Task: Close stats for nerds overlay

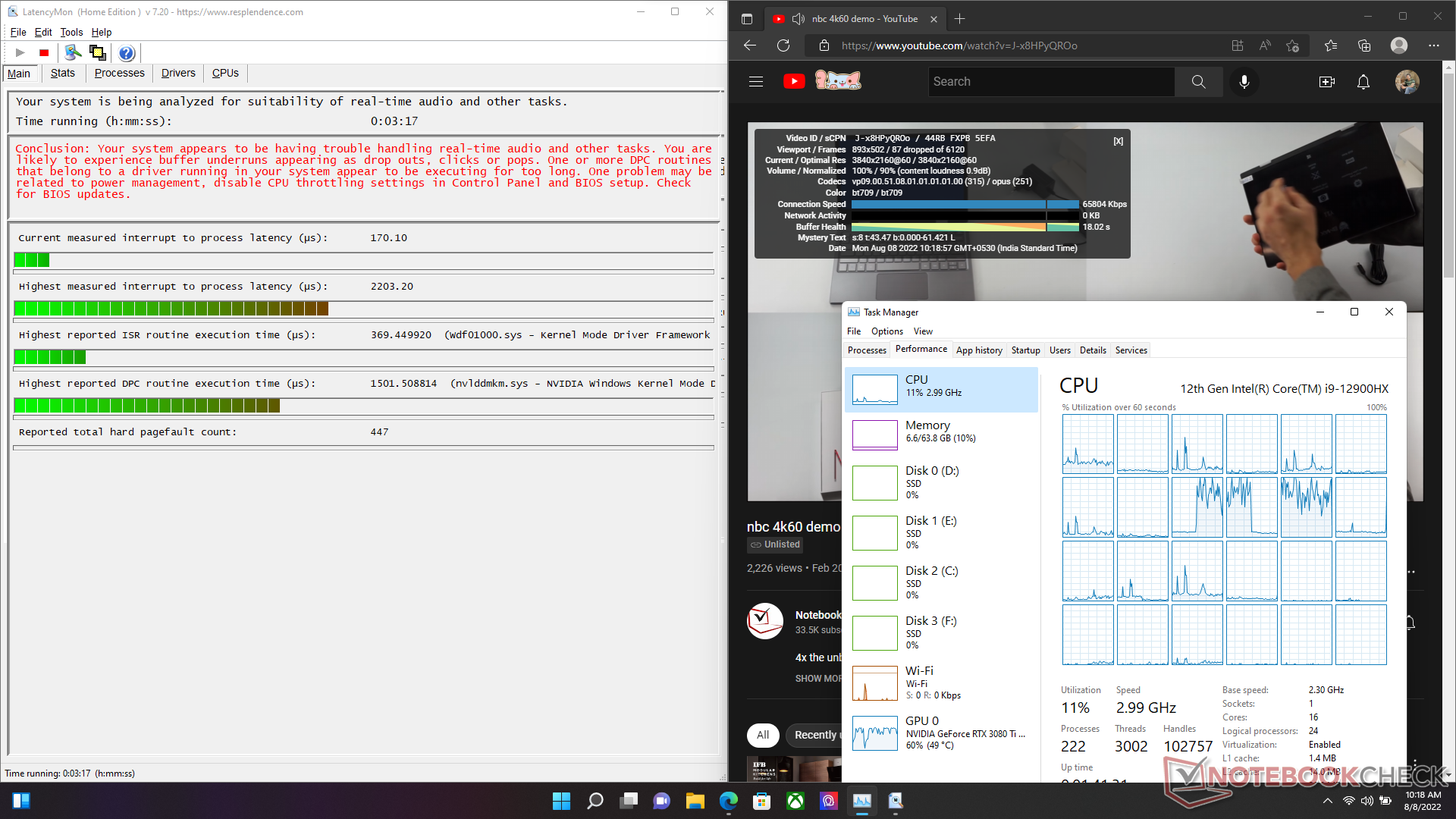Action: coord(1118,141)
